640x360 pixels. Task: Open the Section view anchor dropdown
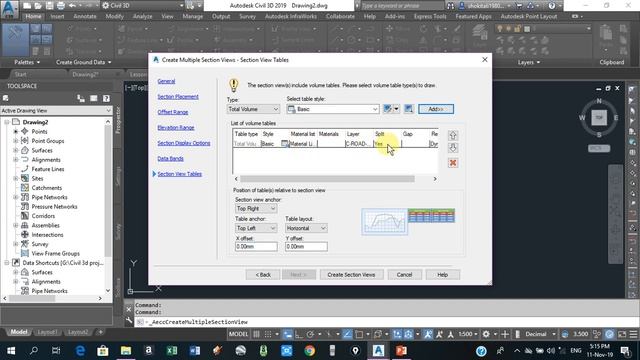(256, 209)
